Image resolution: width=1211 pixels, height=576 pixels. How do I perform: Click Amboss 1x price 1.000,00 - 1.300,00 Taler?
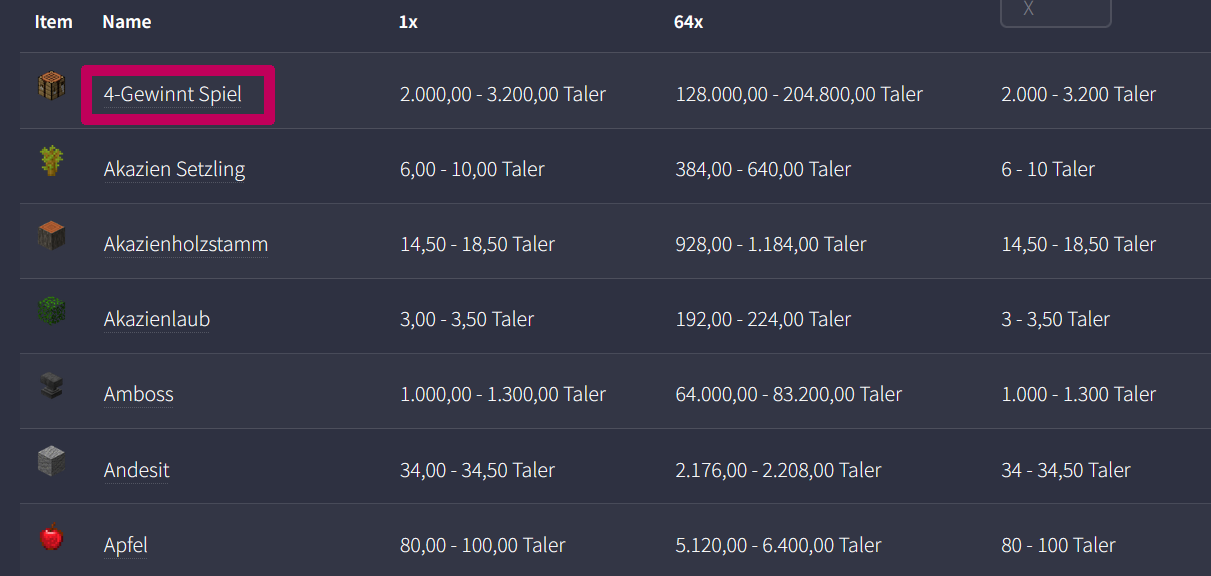tap(503, 394)
